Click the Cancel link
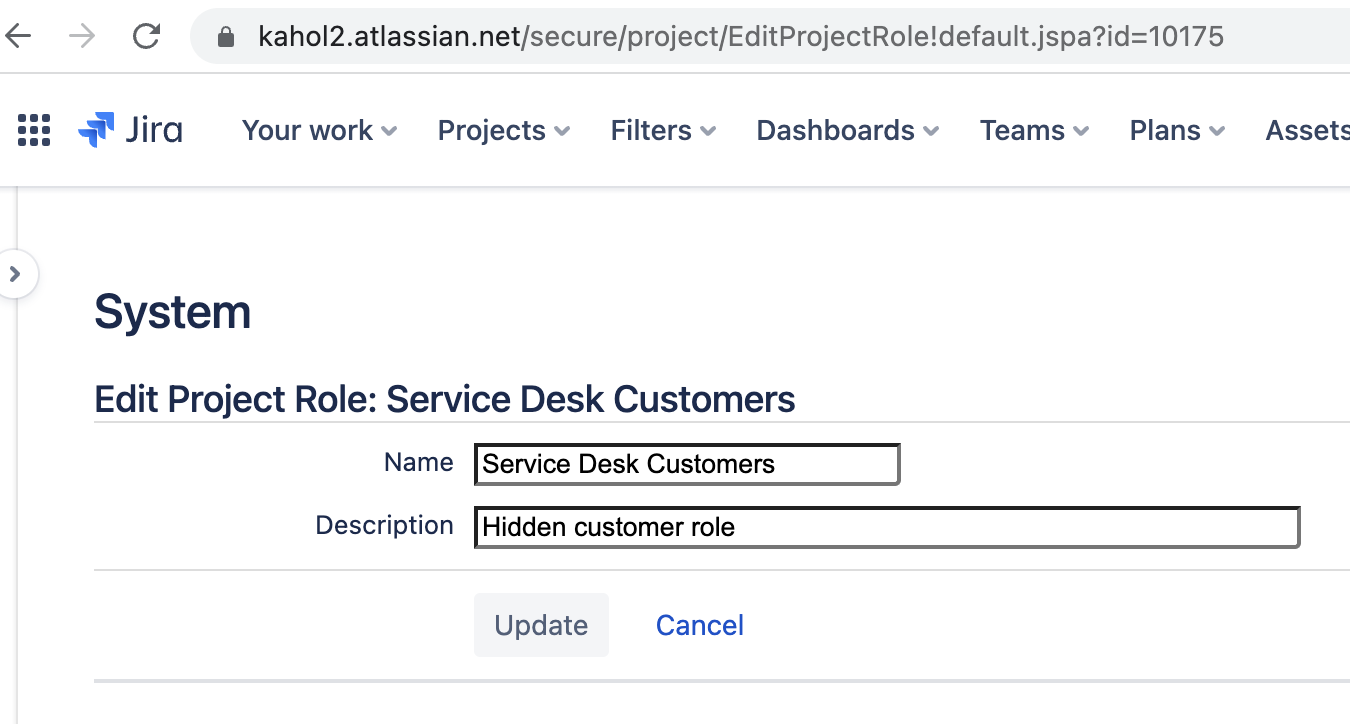This screenshot has height=724, width=1350. [x=699, y=624]
